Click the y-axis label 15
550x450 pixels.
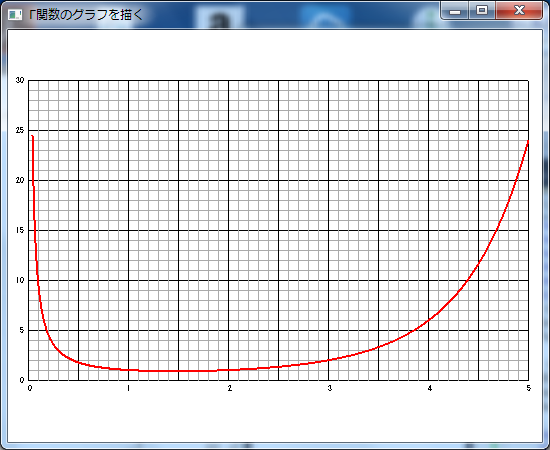(x=20, y=230)
